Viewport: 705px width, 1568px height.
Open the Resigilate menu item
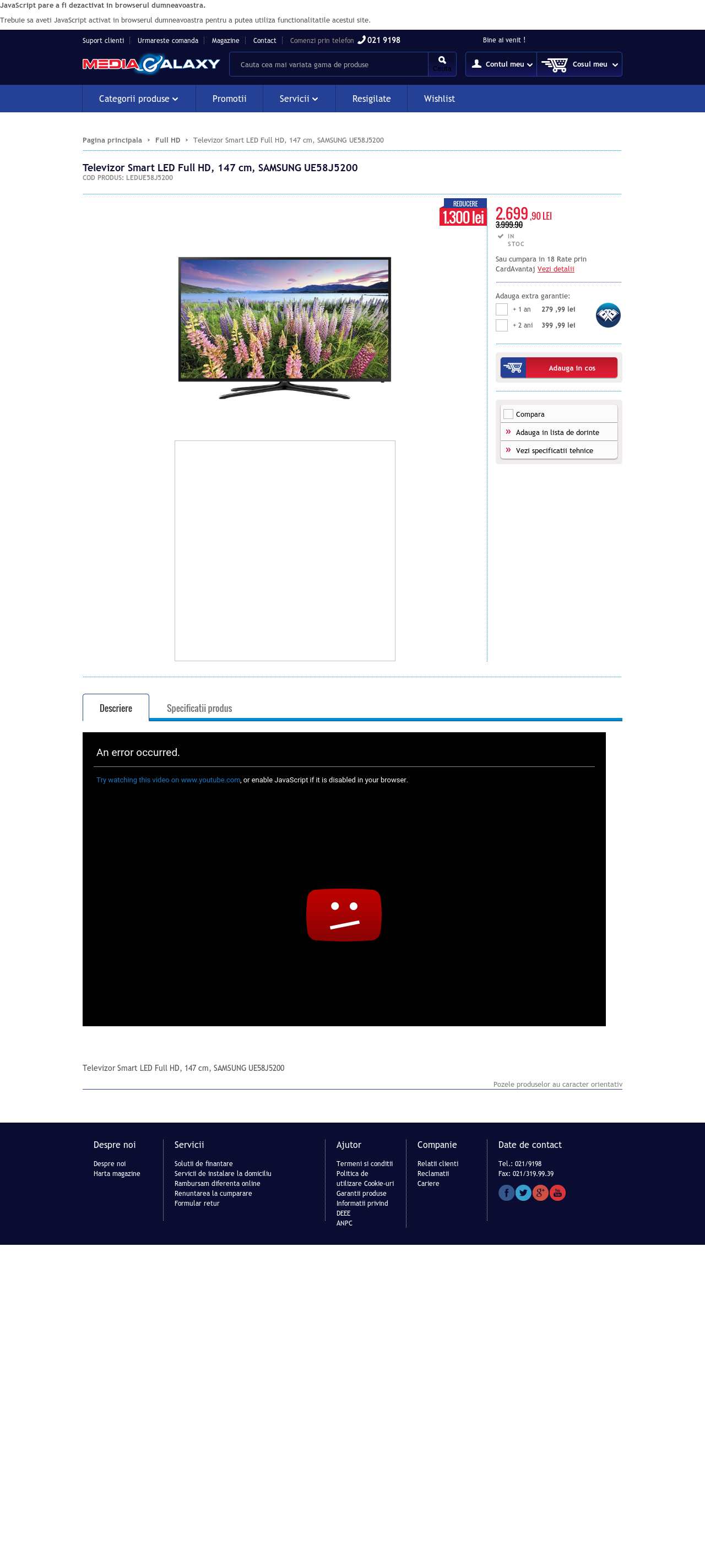pos(371,99)
